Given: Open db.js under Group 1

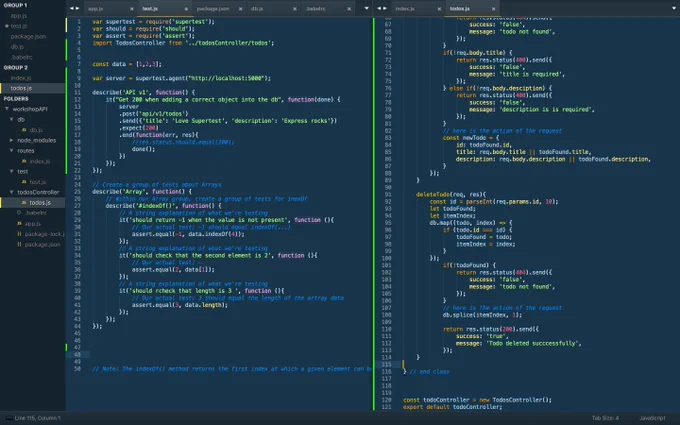Looking at the screenshot, I should pyautogui.click(x=17, y=47).
